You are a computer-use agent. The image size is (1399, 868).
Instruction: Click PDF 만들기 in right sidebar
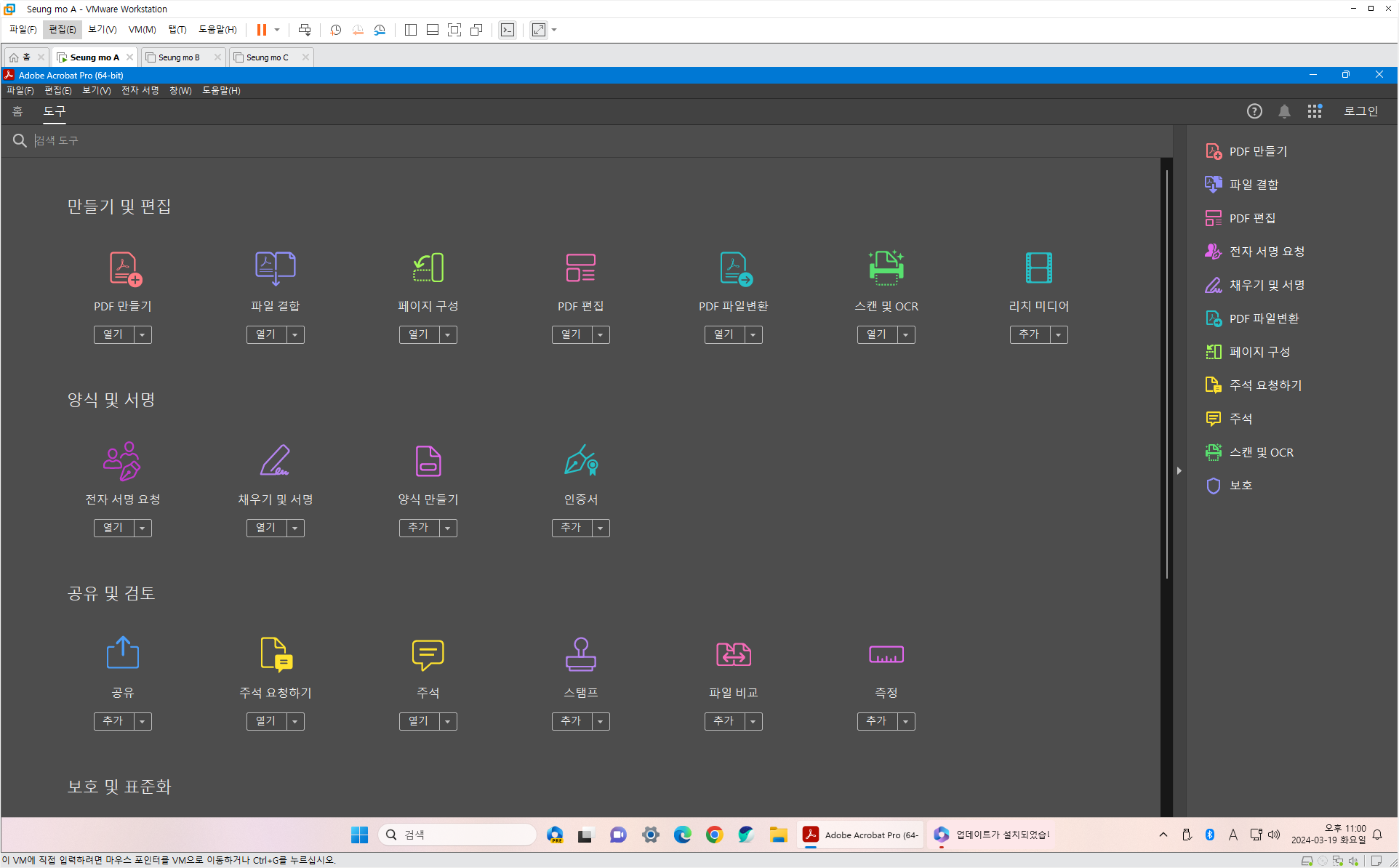pos(1246,151)
